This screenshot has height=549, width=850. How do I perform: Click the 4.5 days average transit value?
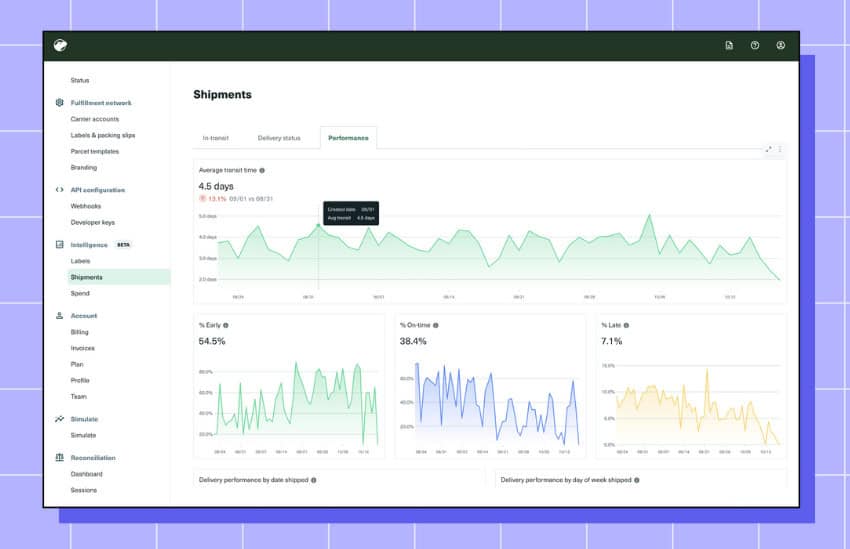click(x=216, y=186)
